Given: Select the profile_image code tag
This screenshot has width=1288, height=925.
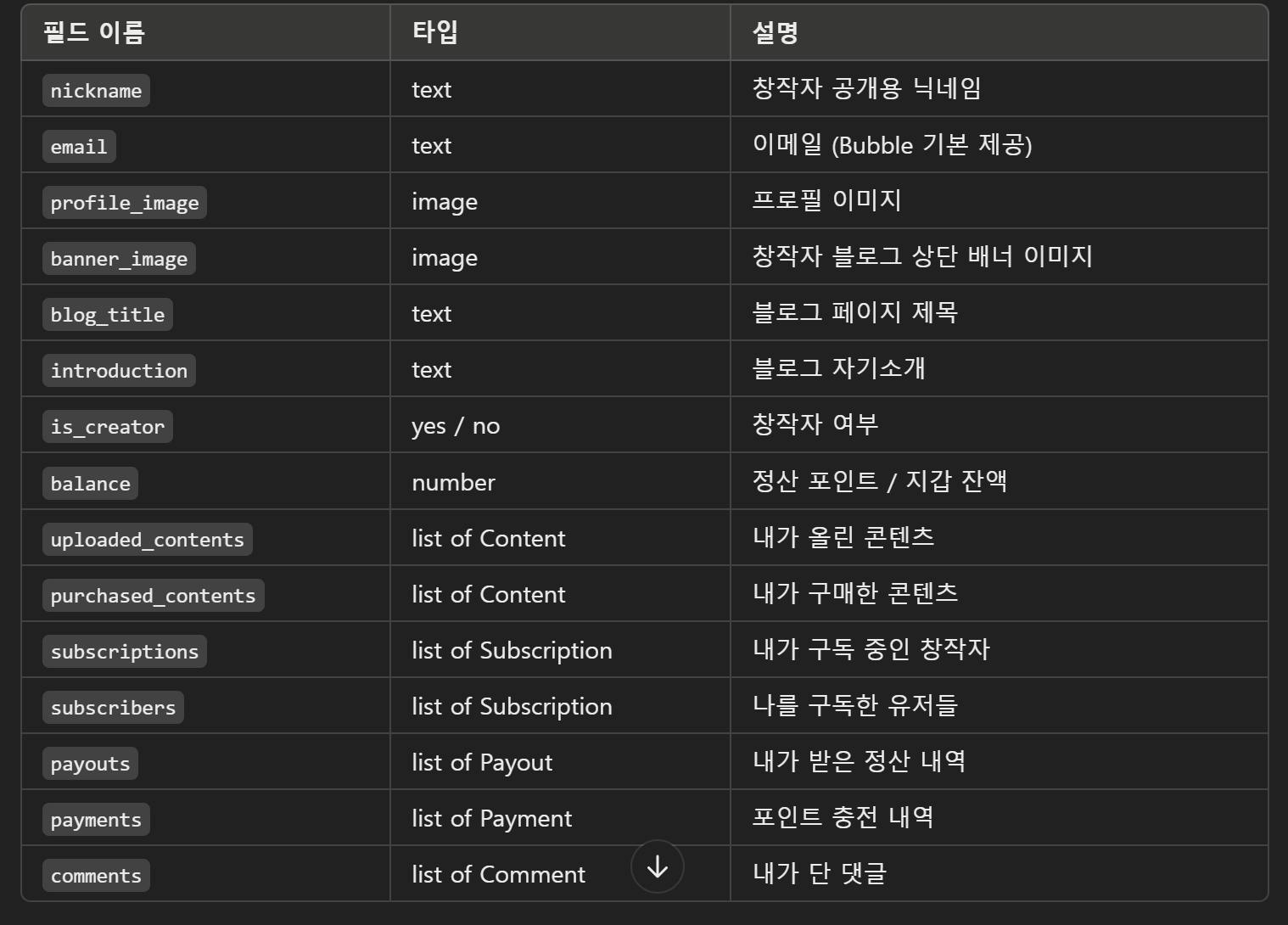Looking at the screenshot, I should tap(125, 203).
